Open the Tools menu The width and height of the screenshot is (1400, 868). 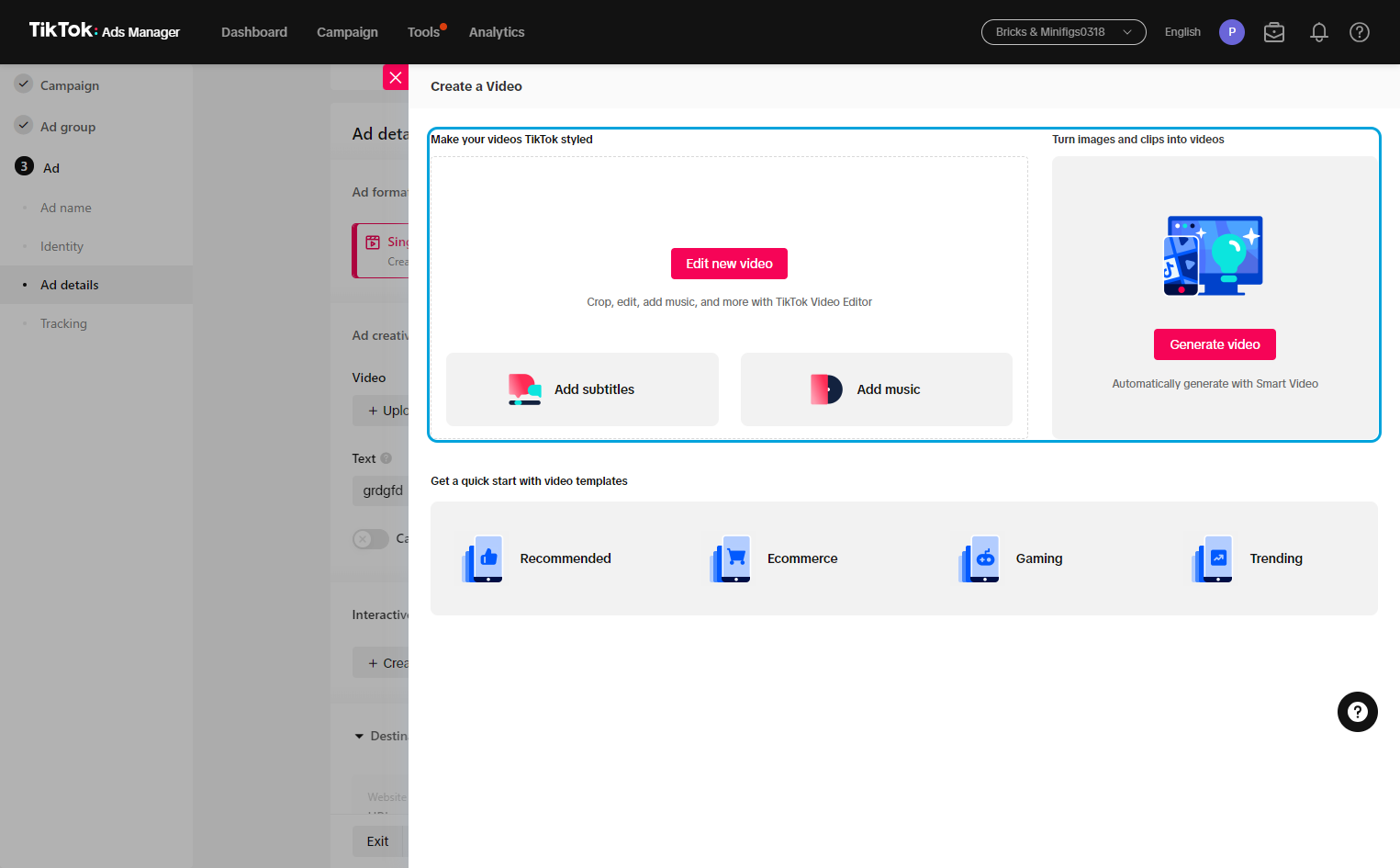point(424,32)
